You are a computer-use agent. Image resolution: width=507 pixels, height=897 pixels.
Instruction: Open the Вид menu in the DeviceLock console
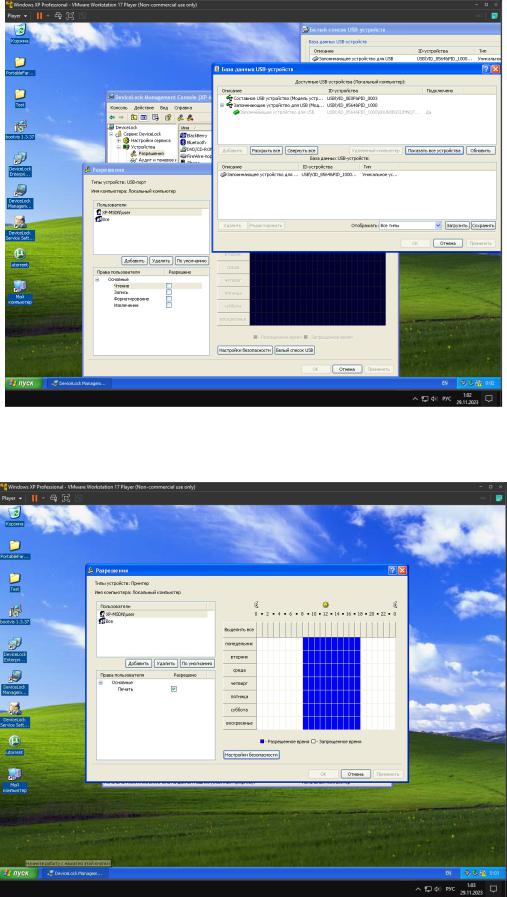[164, 108]
